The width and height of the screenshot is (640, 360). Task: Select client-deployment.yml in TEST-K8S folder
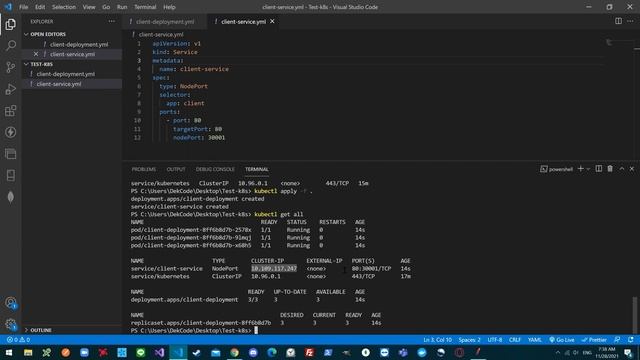(x=65, y=74)
